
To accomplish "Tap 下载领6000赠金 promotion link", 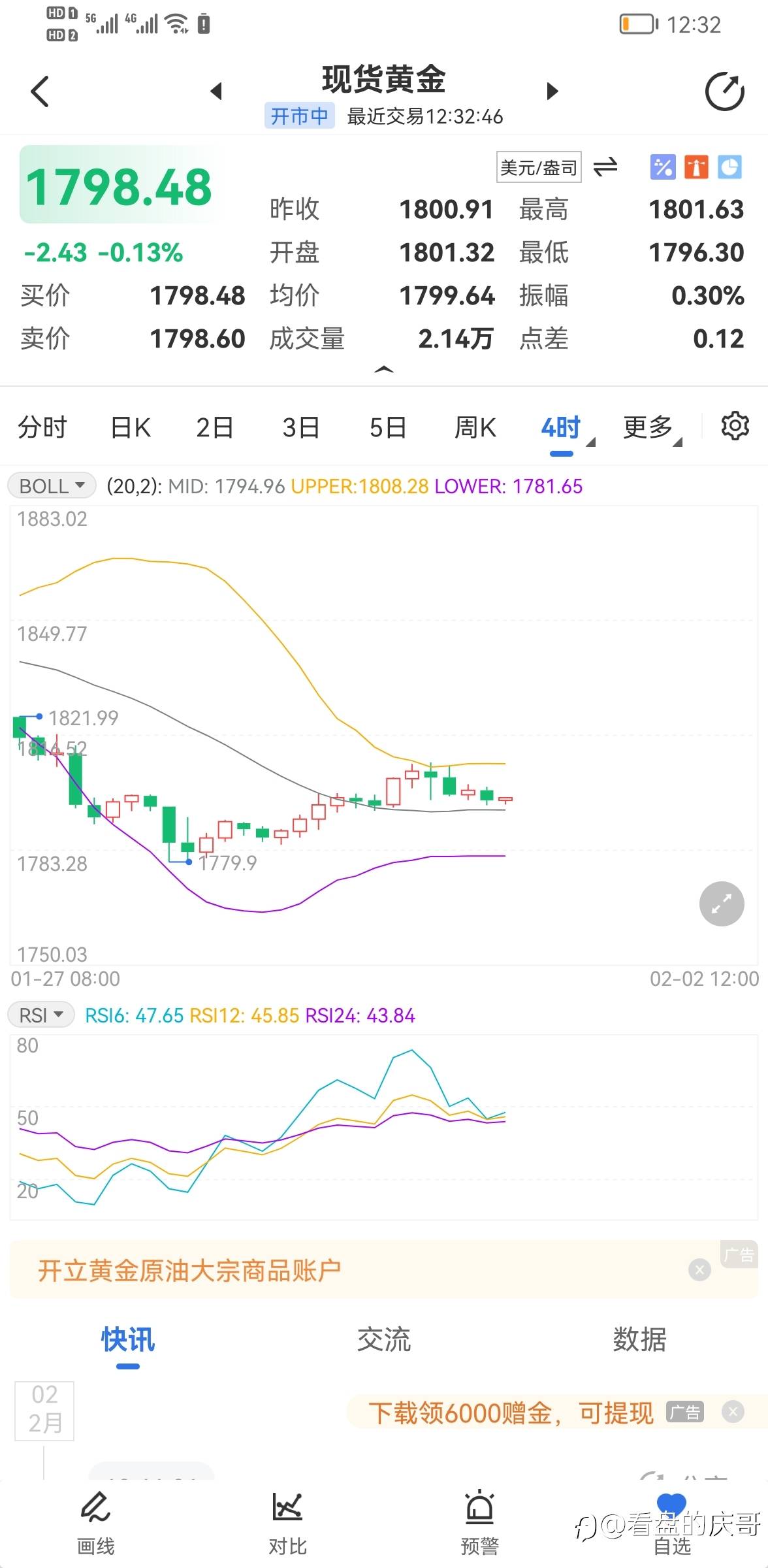I will (x=509, y=1413).
